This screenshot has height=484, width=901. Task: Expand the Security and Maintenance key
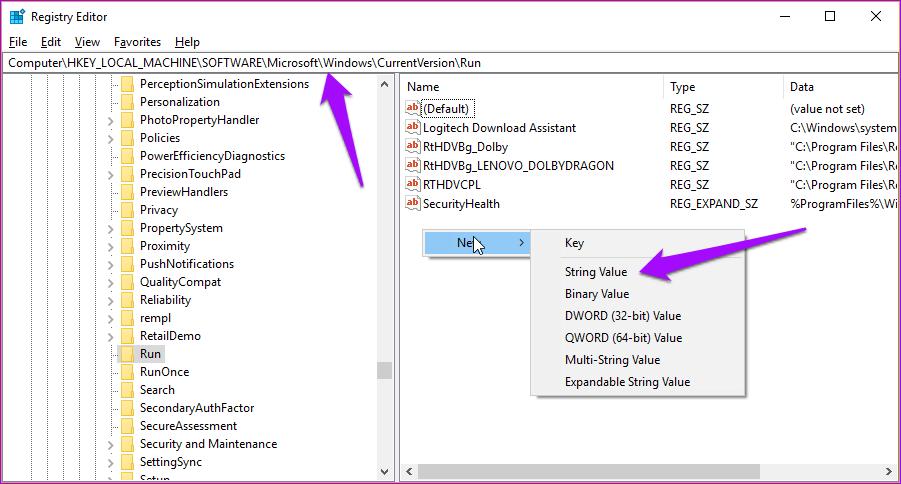pyautogui.click(x=110, y=444)
